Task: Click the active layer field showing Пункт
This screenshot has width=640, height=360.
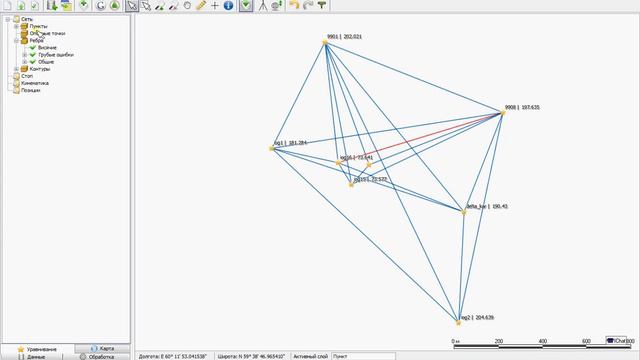Action: [363, 356]
